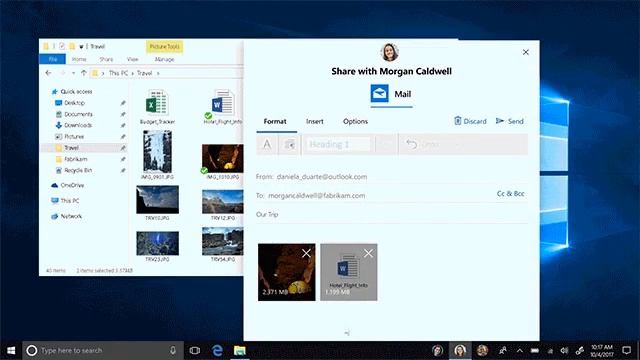Select the Travel folder in navigation pane
The image size is (640, 360).
tap(83, 148)
